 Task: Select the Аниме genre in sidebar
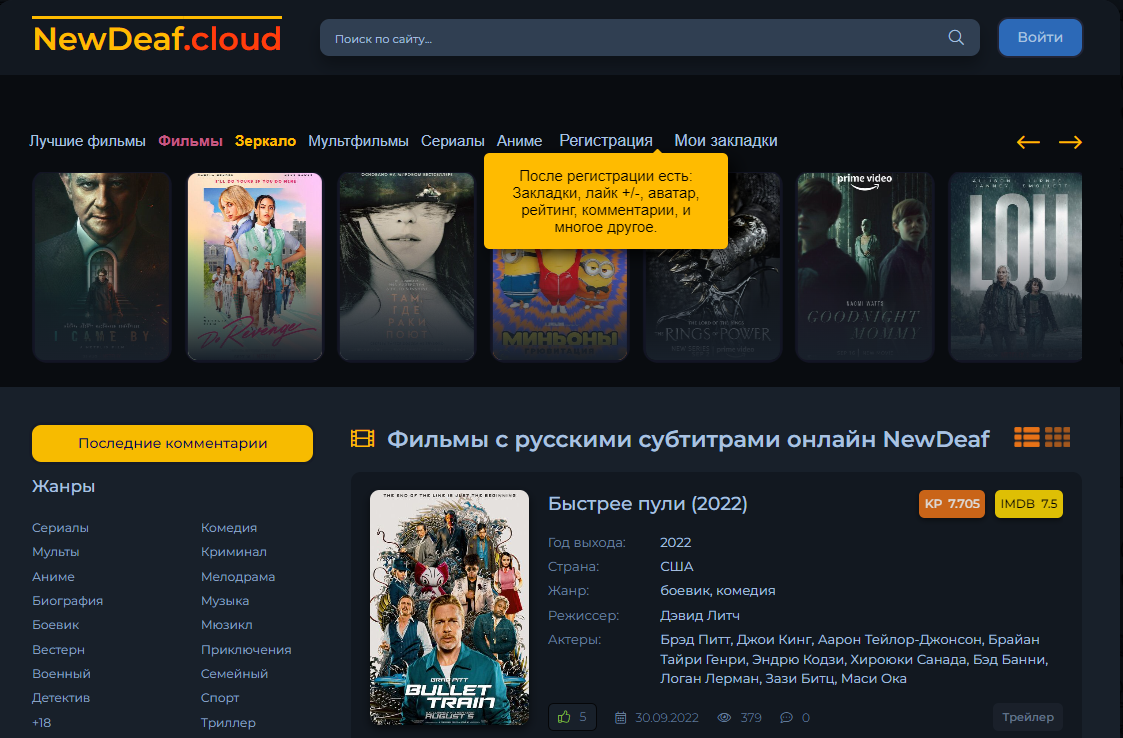click(x=53, y=576)
